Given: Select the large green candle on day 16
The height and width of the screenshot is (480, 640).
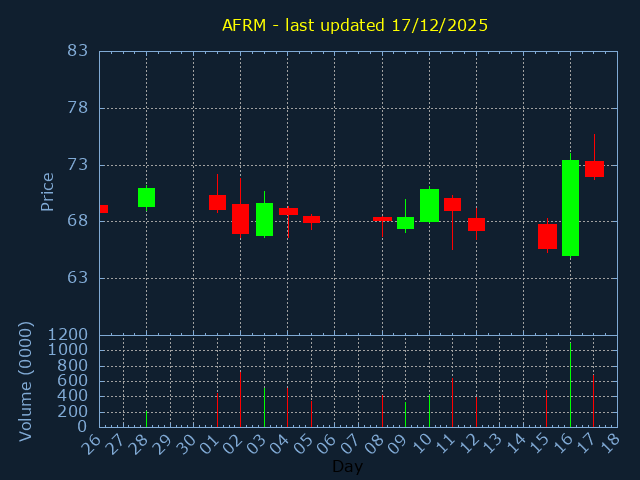Looking at the screenshot, I should click(570, 208).
